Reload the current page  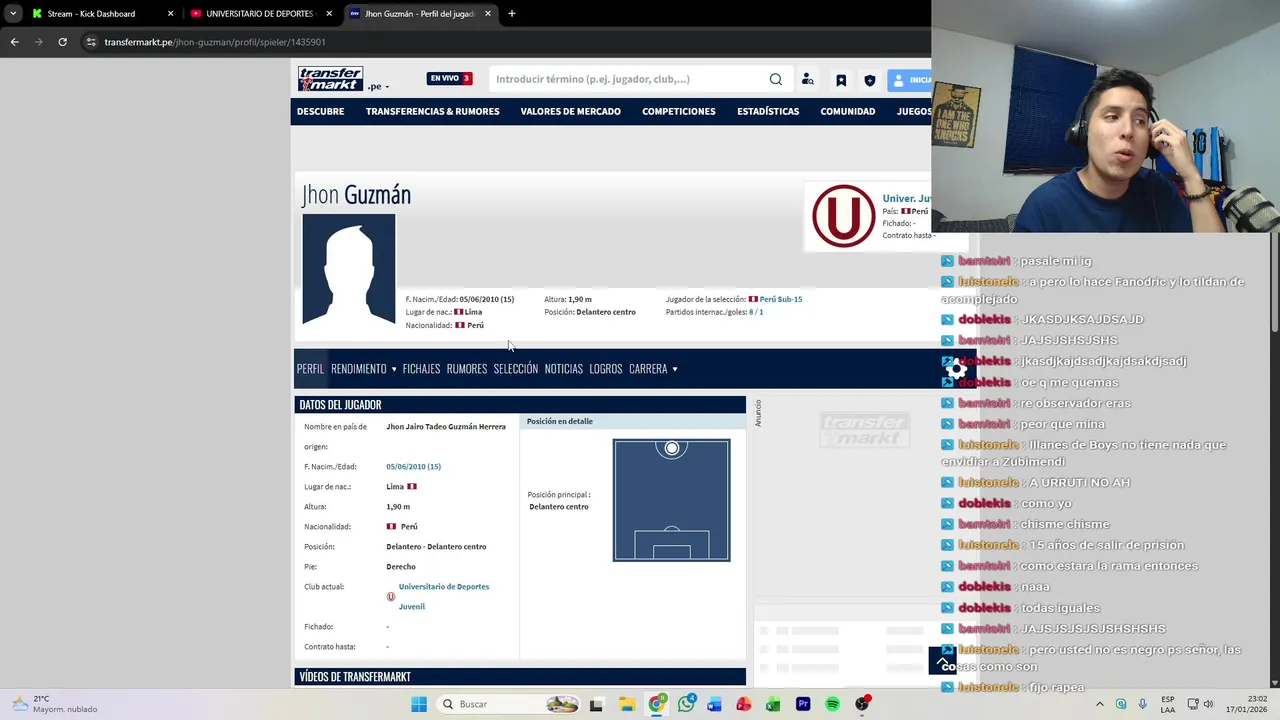point(62,42)
